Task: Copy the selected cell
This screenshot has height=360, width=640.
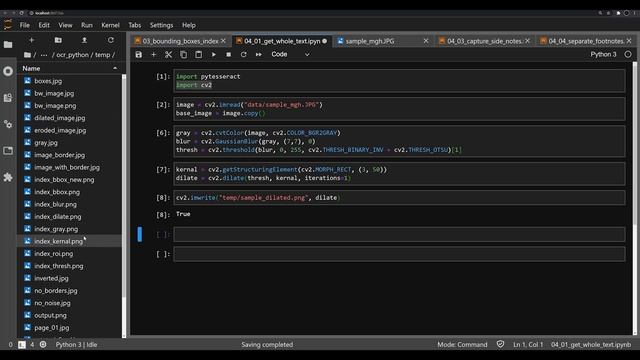Action: [x=183, y=54]
